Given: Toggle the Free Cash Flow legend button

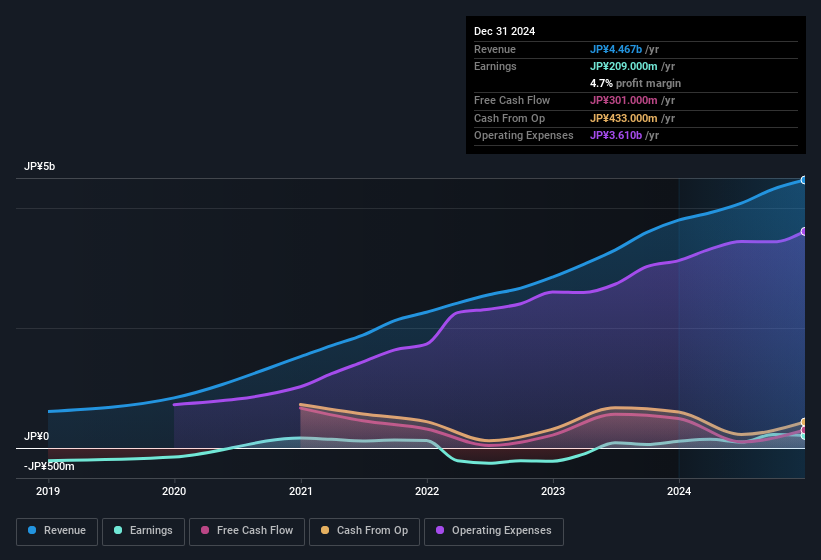Looking at the screenshot, I should [247, 531].
